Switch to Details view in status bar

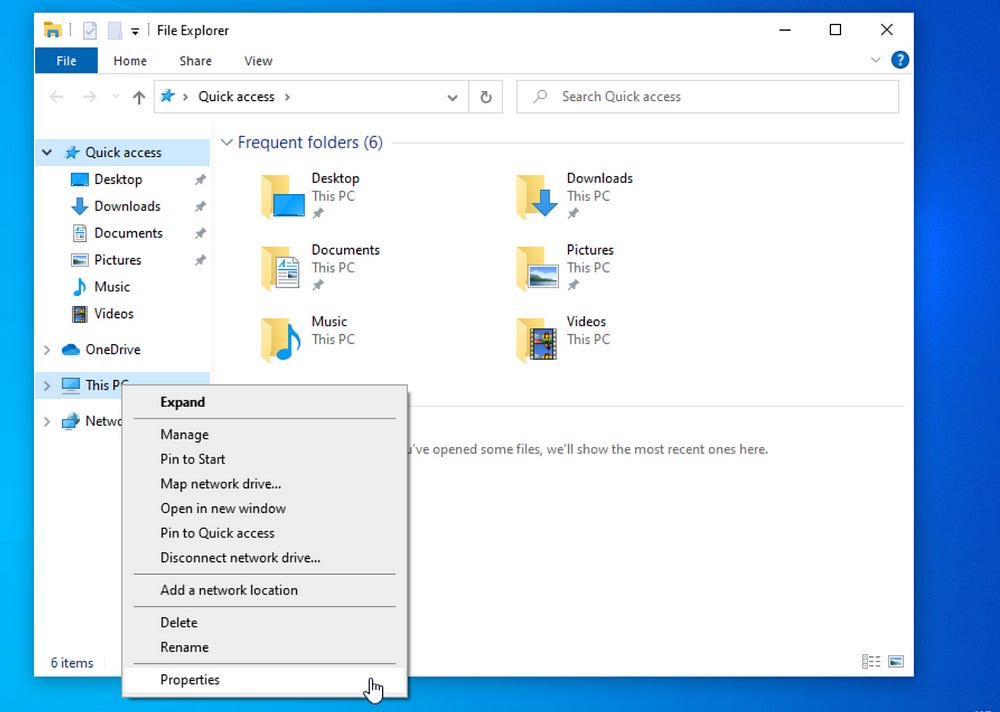[871, 662]
